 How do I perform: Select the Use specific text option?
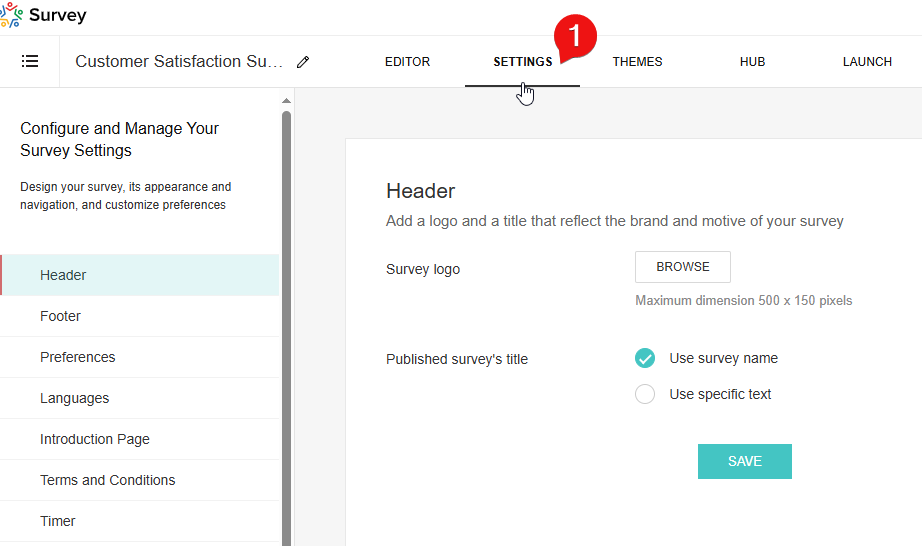coord(645,394)
